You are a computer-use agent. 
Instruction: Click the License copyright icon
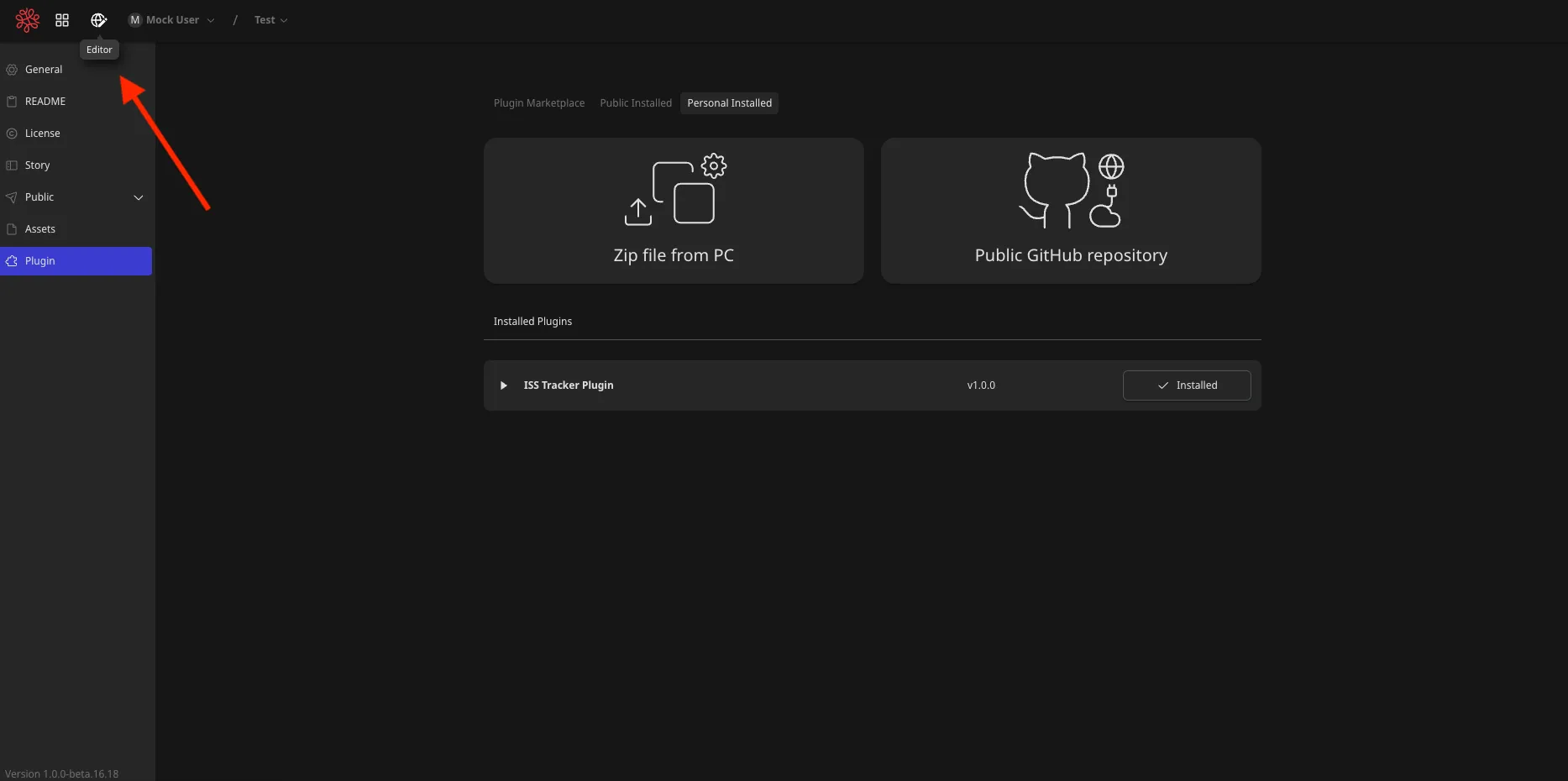tap(12, 134)
